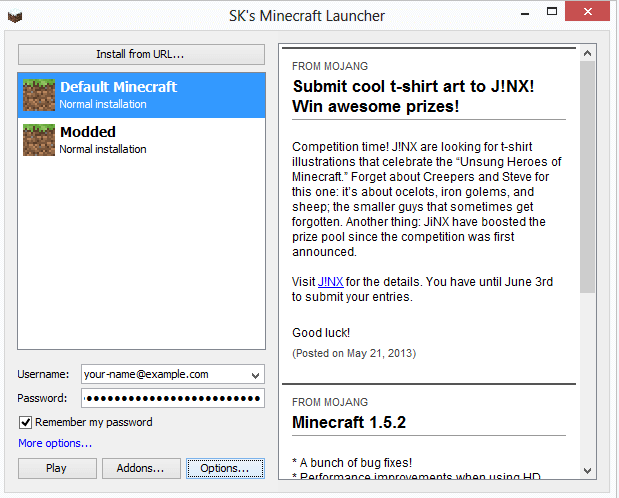Click the Modded grass block icon

(x=39, y=140)
